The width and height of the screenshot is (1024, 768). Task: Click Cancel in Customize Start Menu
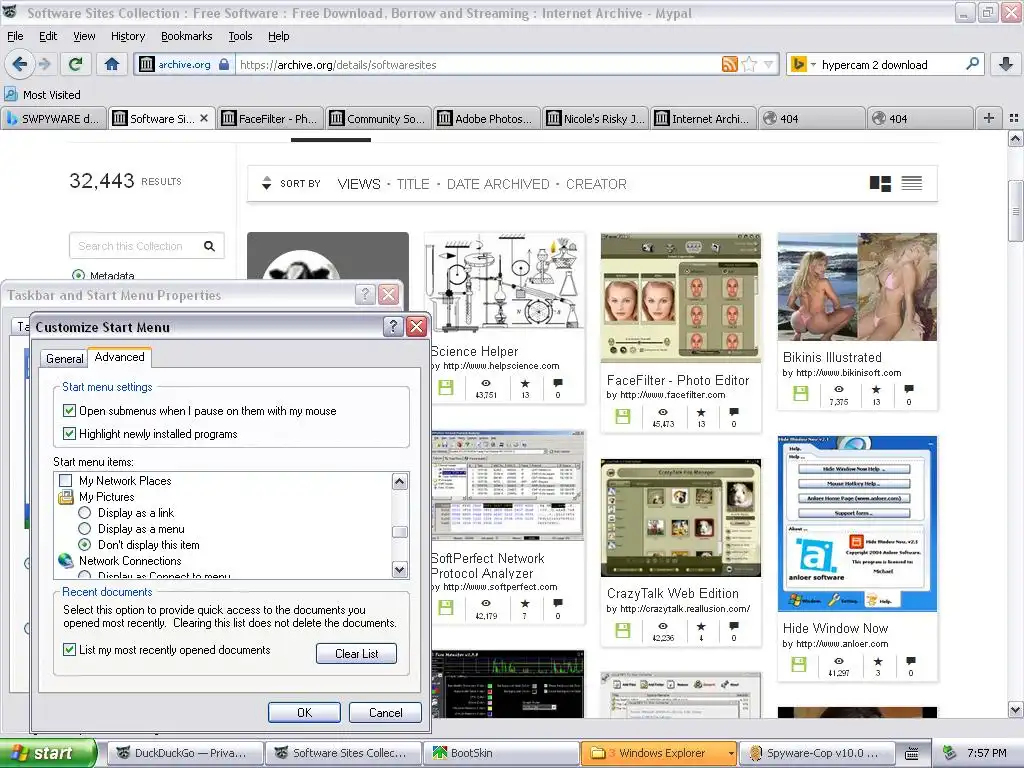pos(385,712)
